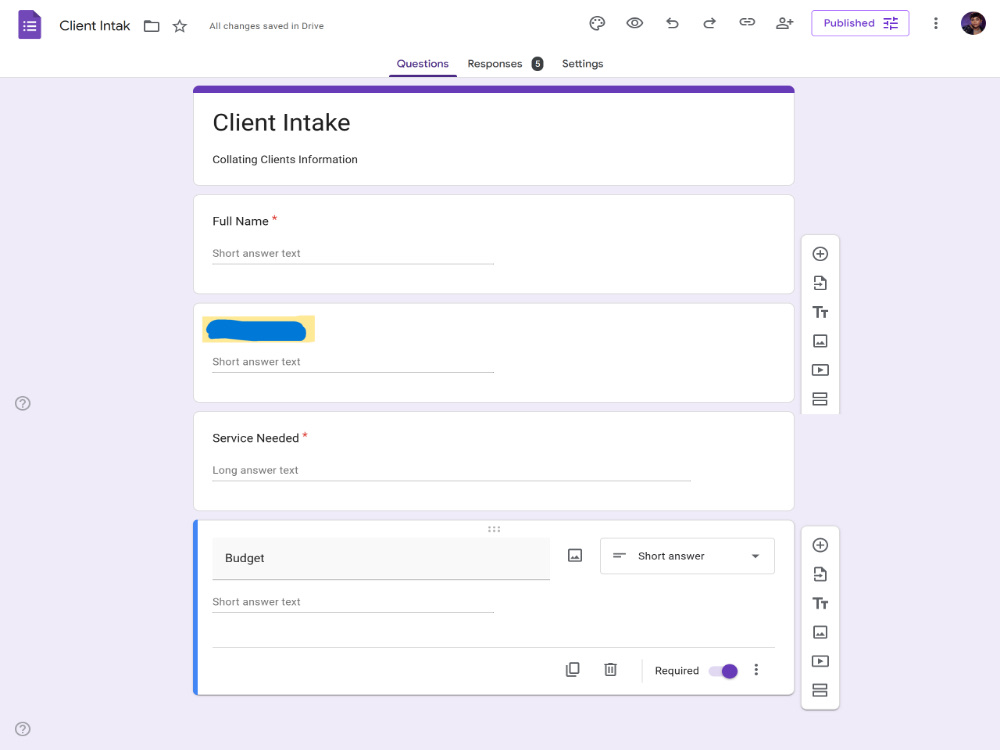Delete the Budget question
Image resolution: width=1000 pixels, height=750 pixels.
pos(610,670)
